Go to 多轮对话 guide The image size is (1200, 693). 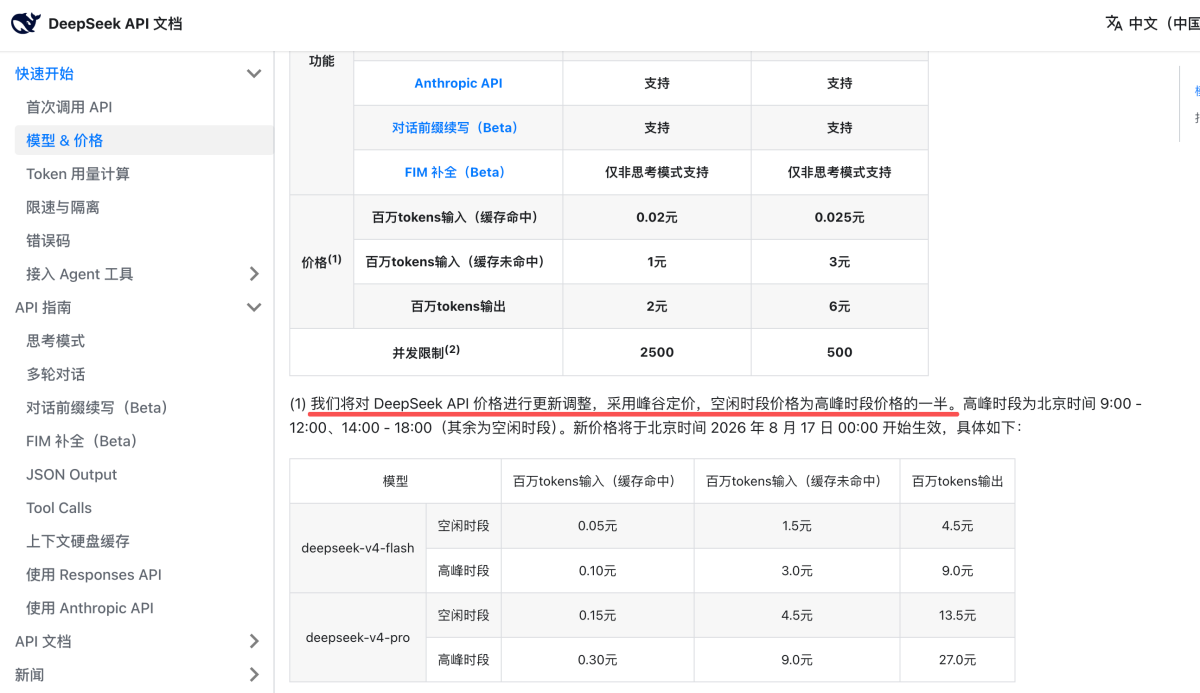[55, 374]
